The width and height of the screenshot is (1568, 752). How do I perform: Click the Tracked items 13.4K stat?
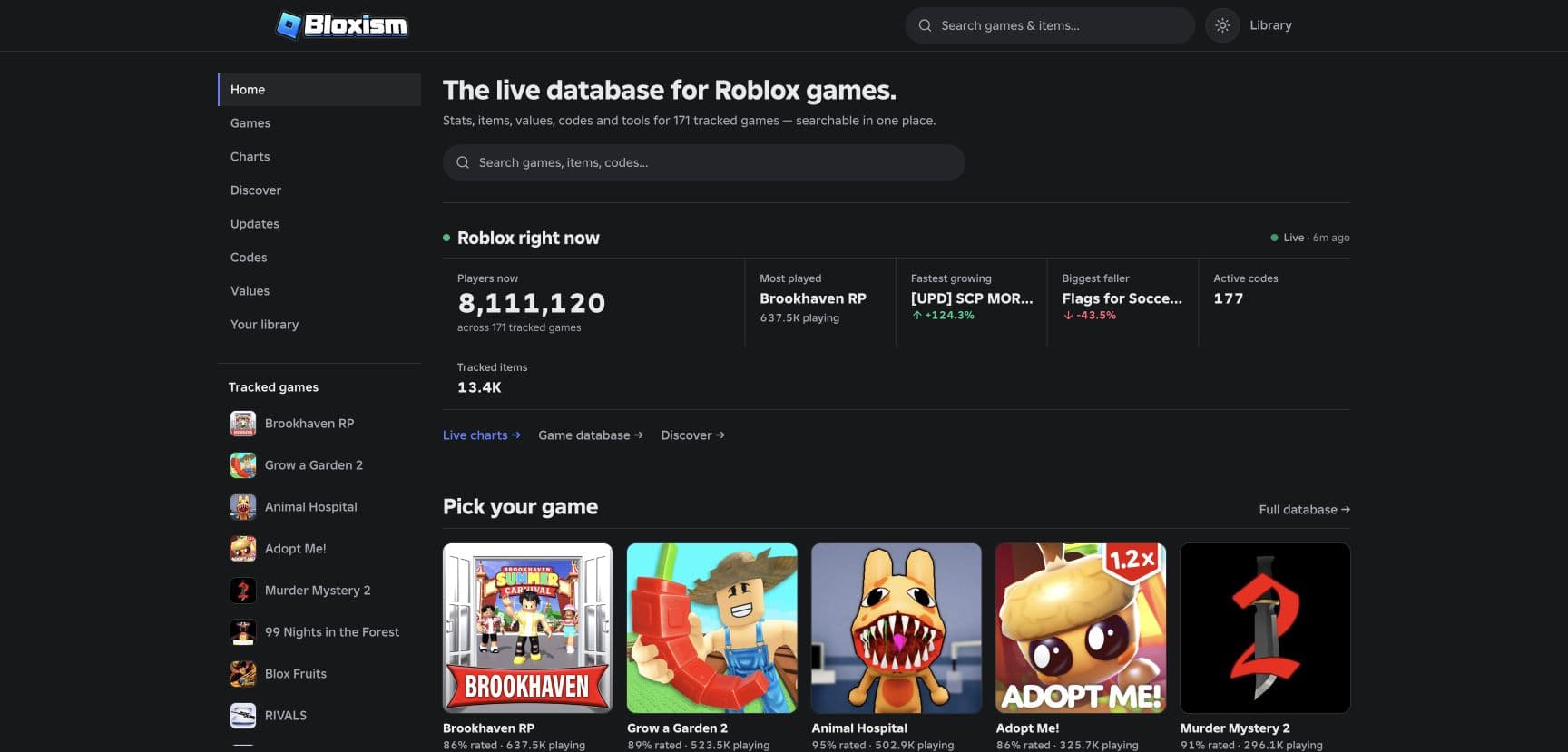(493, 378)
